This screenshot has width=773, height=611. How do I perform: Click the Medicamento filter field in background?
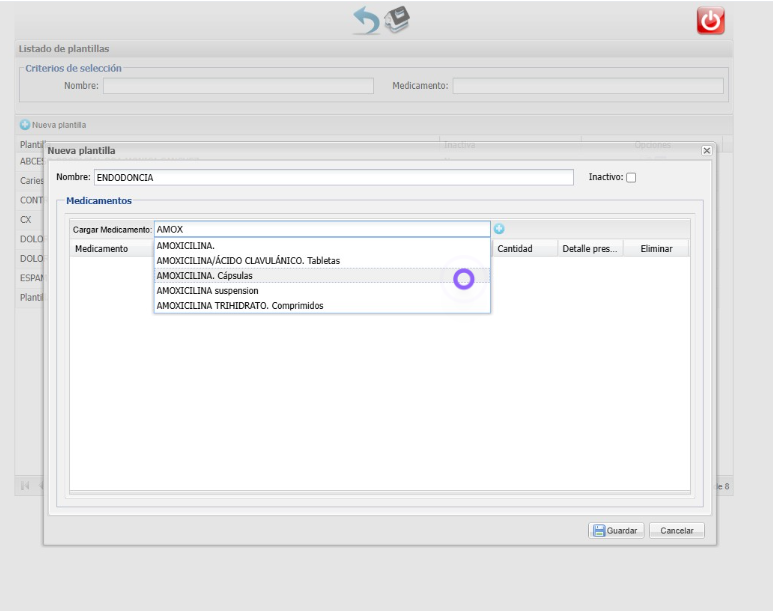(587, 86)
